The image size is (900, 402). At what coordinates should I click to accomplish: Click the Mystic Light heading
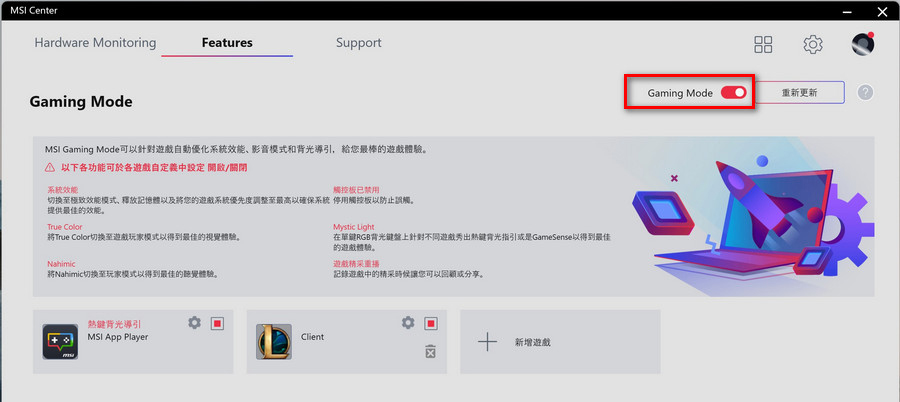tap(354, 227)
